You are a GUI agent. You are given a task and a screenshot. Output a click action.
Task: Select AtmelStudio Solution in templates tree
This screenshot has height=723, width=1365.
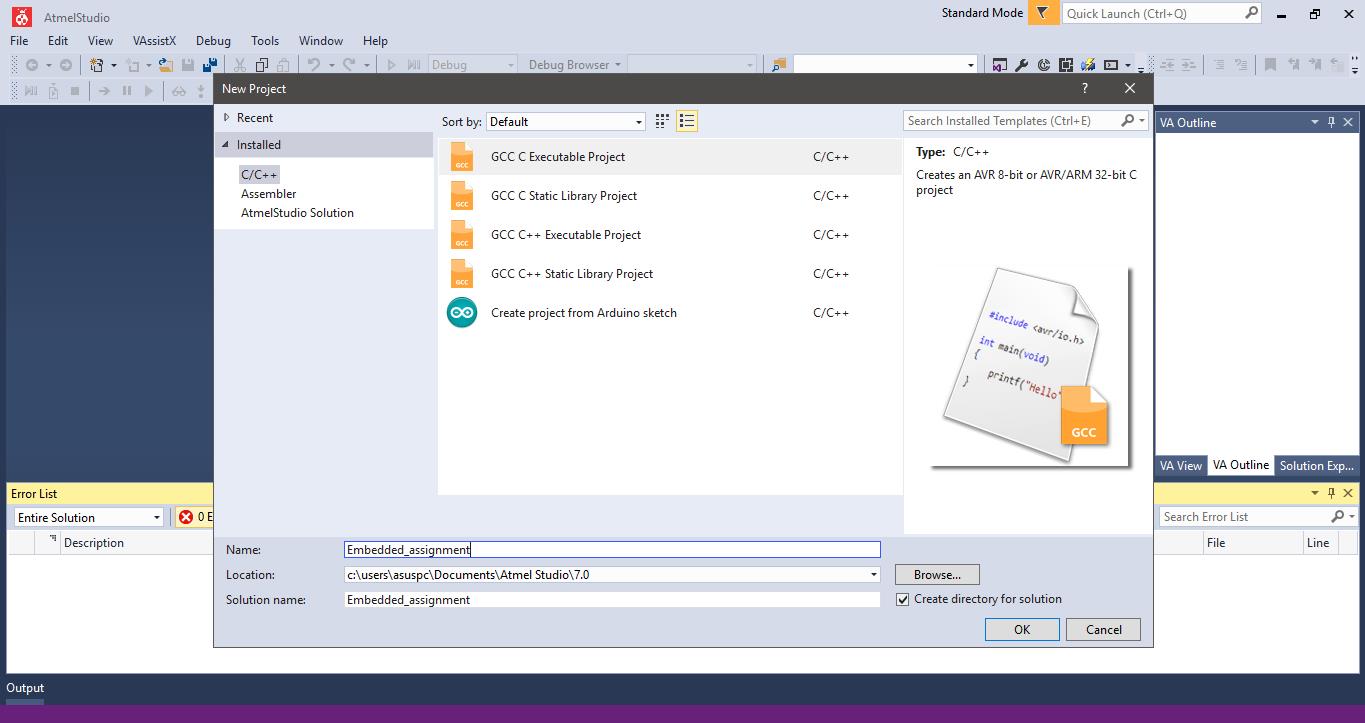click(297, 213)
